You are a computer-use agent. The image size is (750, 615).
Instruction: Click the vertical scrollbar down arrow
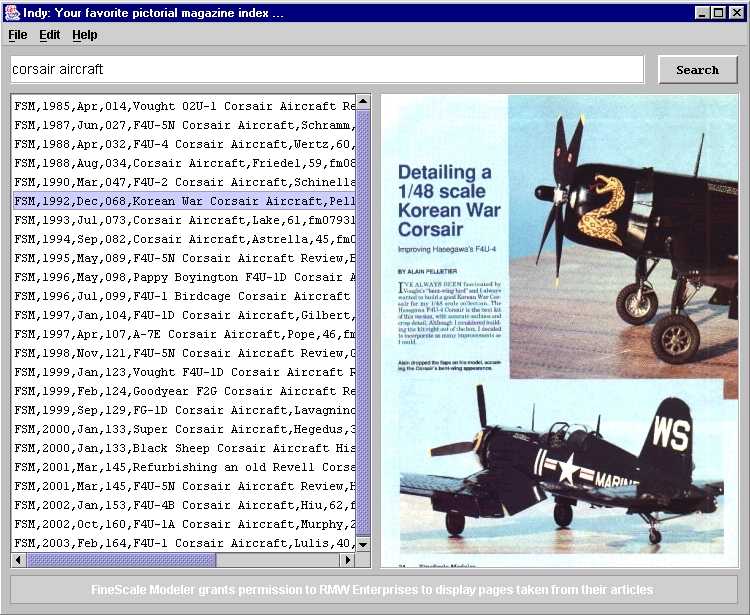pyautogui.click(x=363, y=544)
